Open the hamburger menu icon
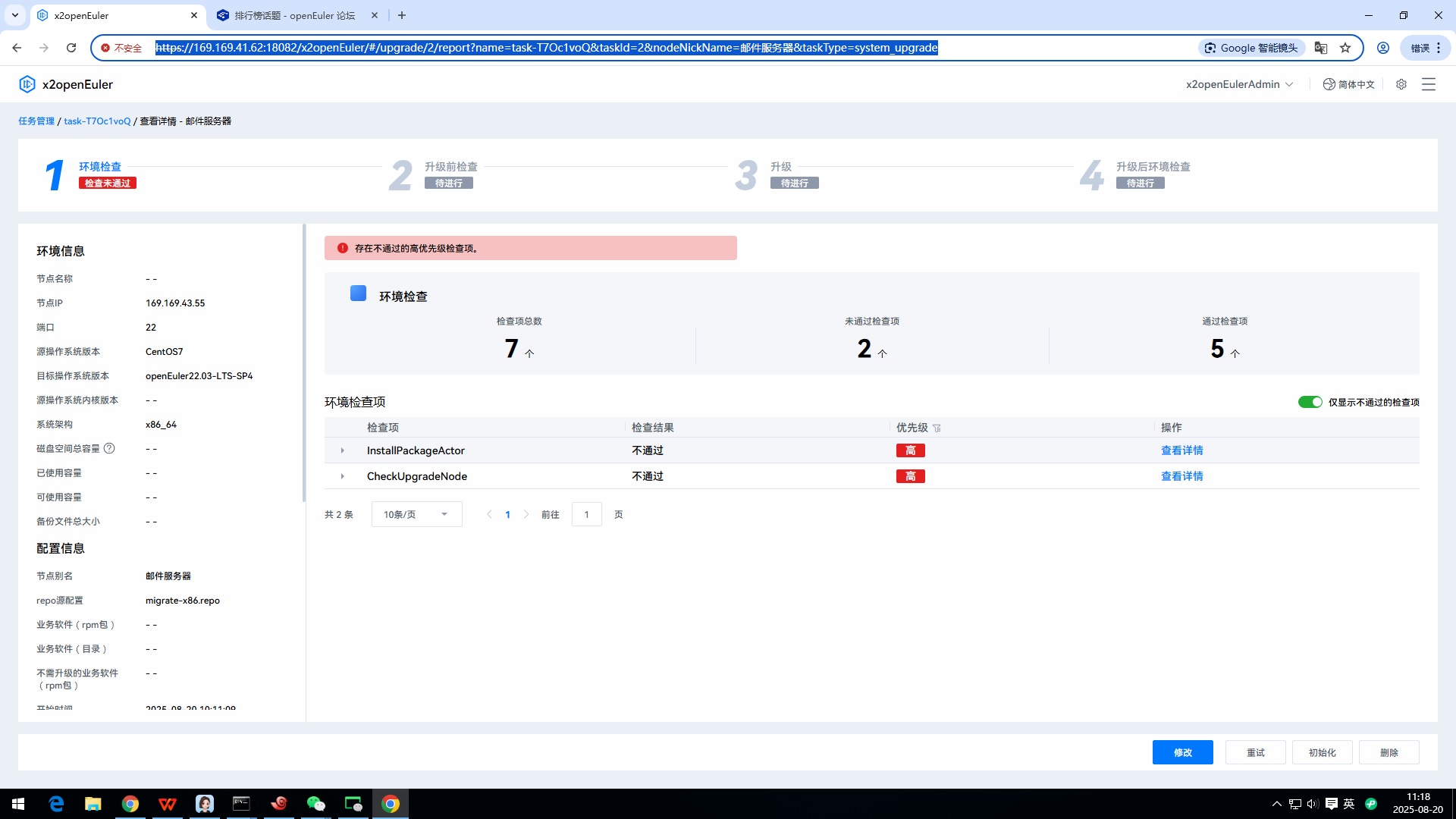 pyautogui.click(x=1429, y=84)
